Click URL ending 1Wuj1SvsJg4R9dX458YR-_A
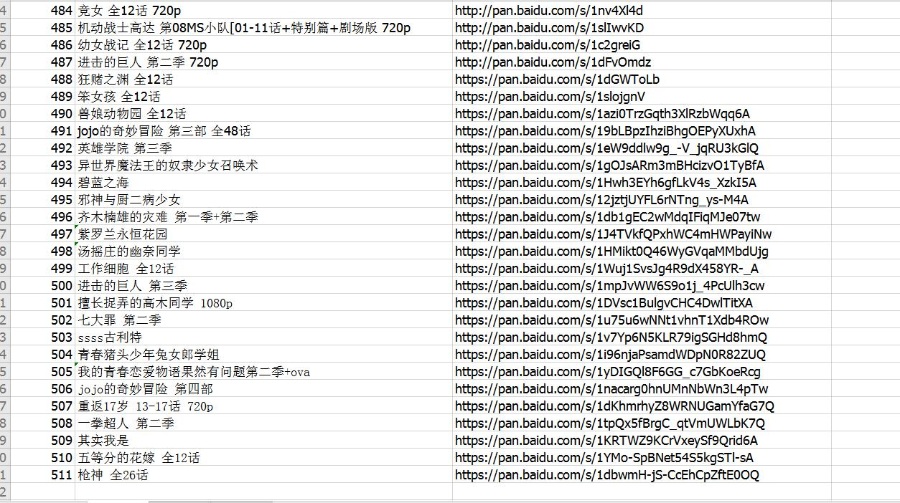 pyautogui.click(x=607, y=269)
